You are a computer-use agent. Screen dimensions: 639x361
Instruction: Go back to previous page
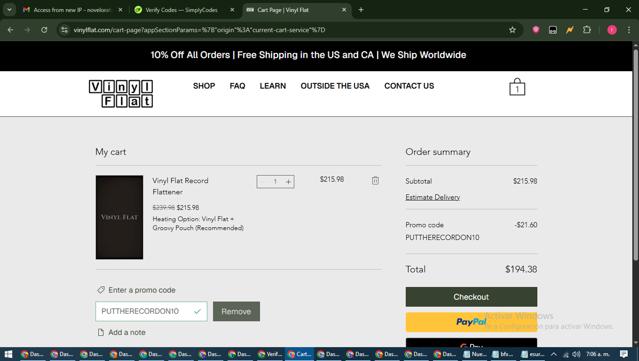click(x=11, y=30)
